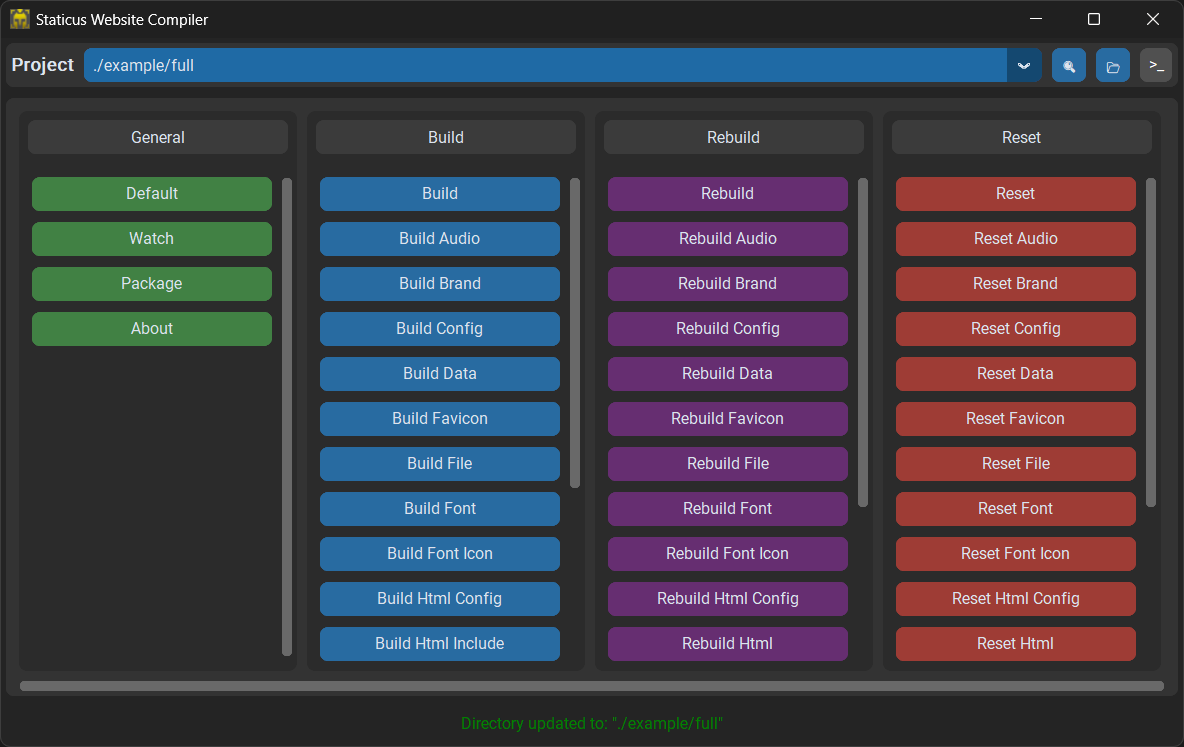Run Reset Data
The width and height of the screenshot is (1184, 747).
pyautogui.click(x=1016, y=374)
